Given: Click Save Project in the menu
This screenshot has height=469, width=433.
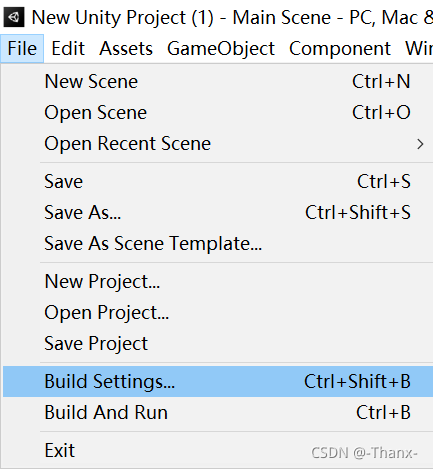Looking at the screenshot, I should click(218, 343).
